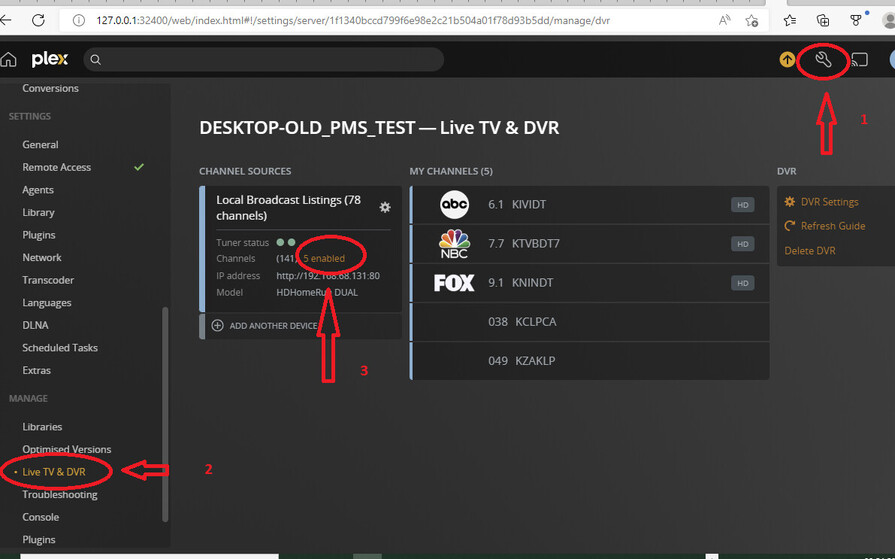
Task: Click the HDHomeRun IP address text
Action: 328,276
